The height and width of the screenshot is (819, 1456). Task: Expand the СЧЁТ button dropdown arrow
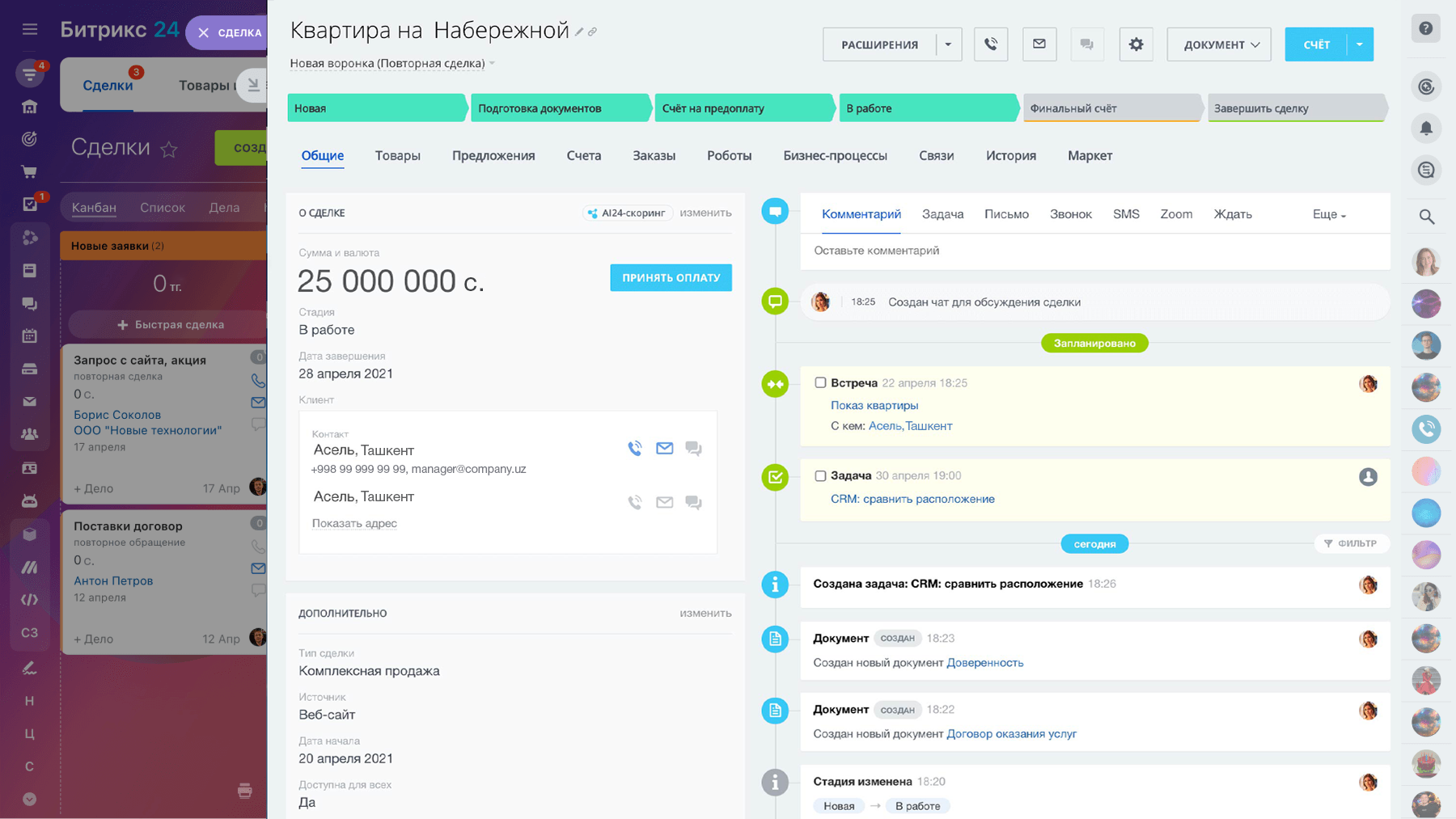point(1360,44)
